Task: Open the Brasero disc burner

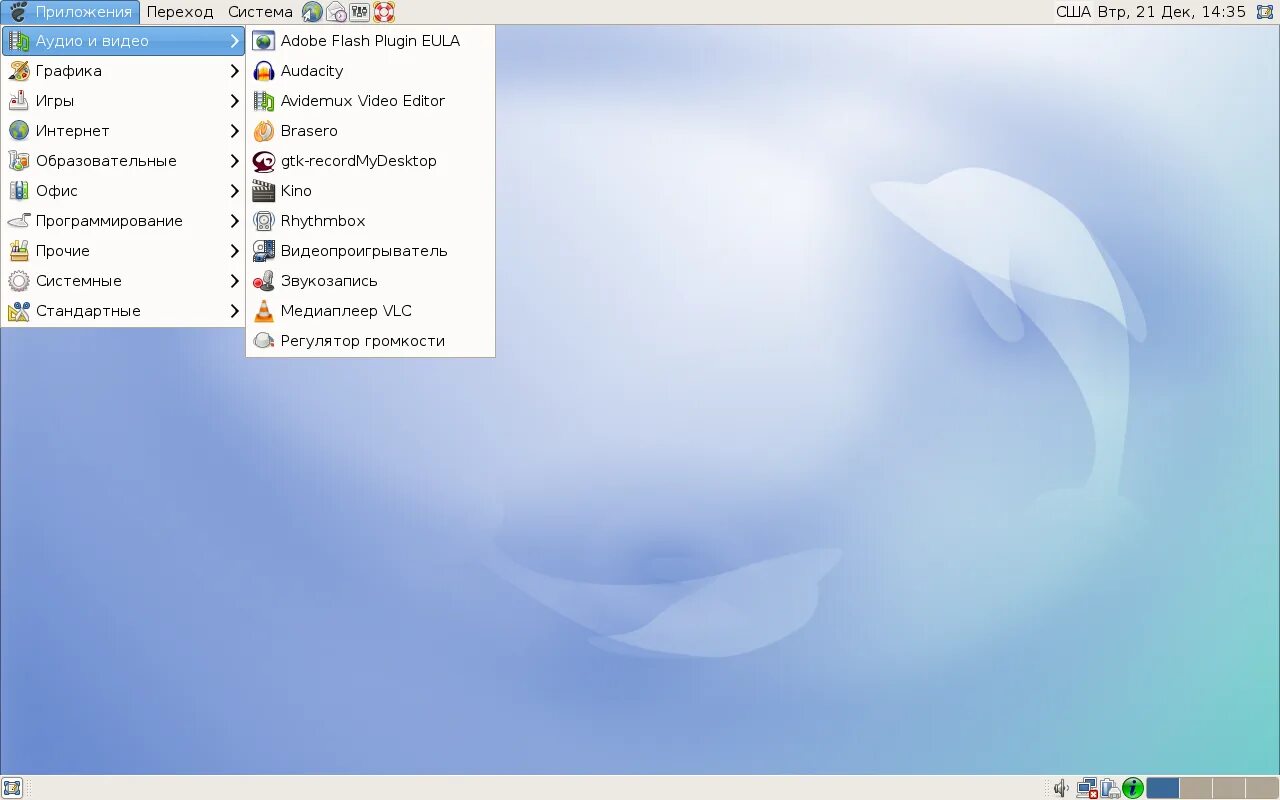Action: click(370, 131)
